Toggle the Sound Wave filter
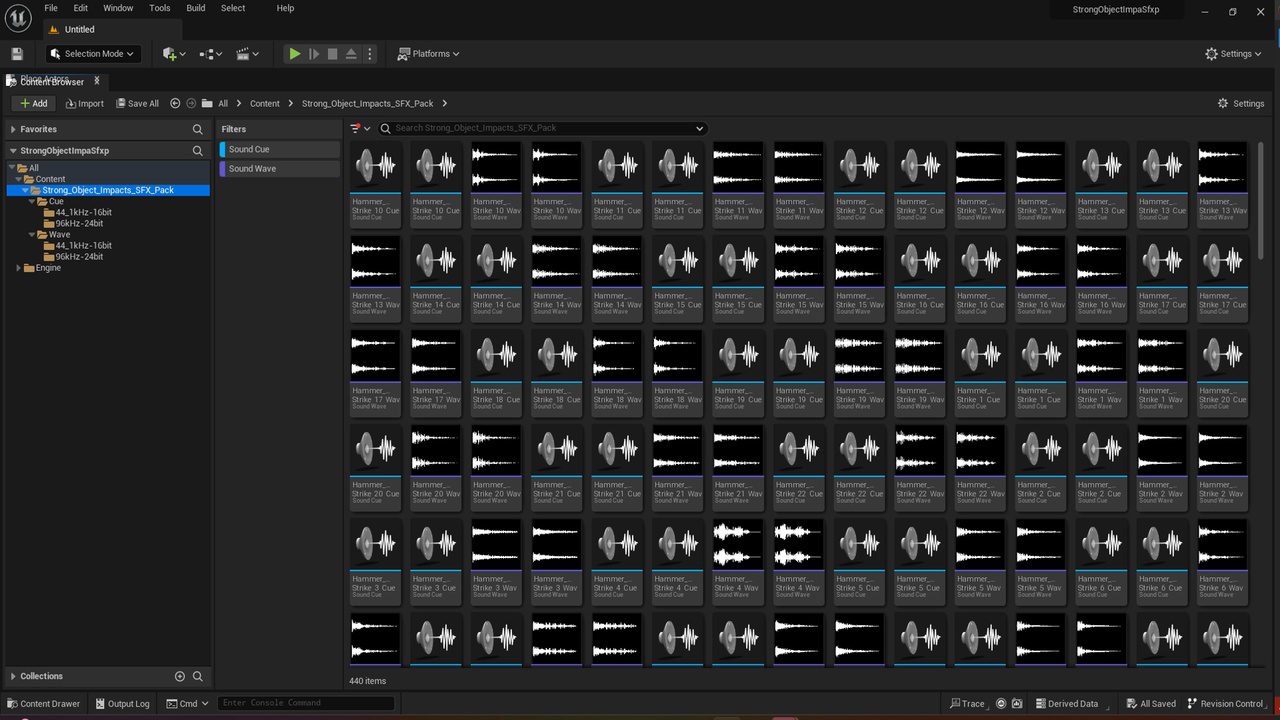 tap(280, 168)
